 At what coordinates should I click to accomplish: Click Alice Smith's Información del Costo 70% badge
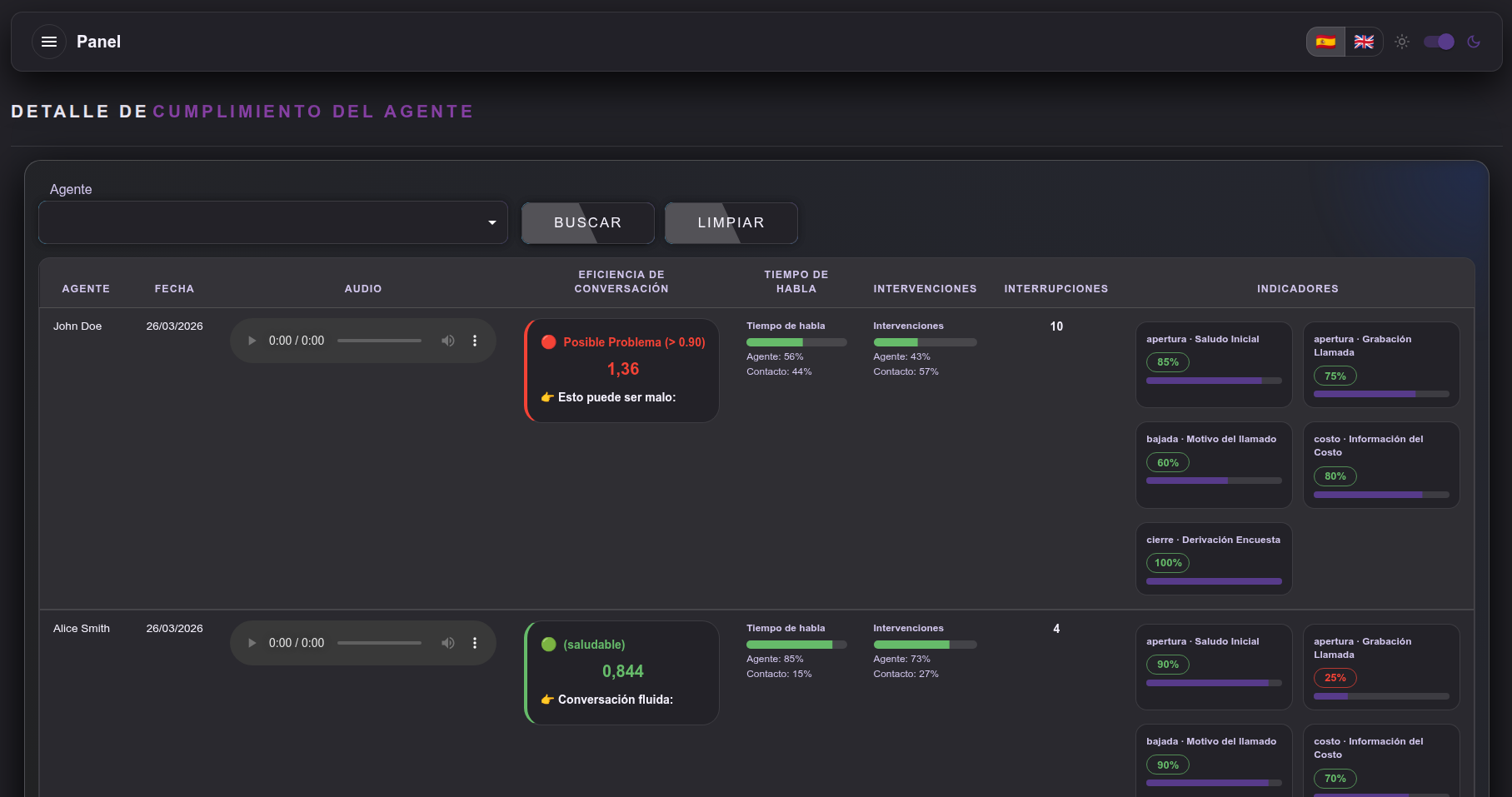pyautogui.click(x=1335, y=779)
